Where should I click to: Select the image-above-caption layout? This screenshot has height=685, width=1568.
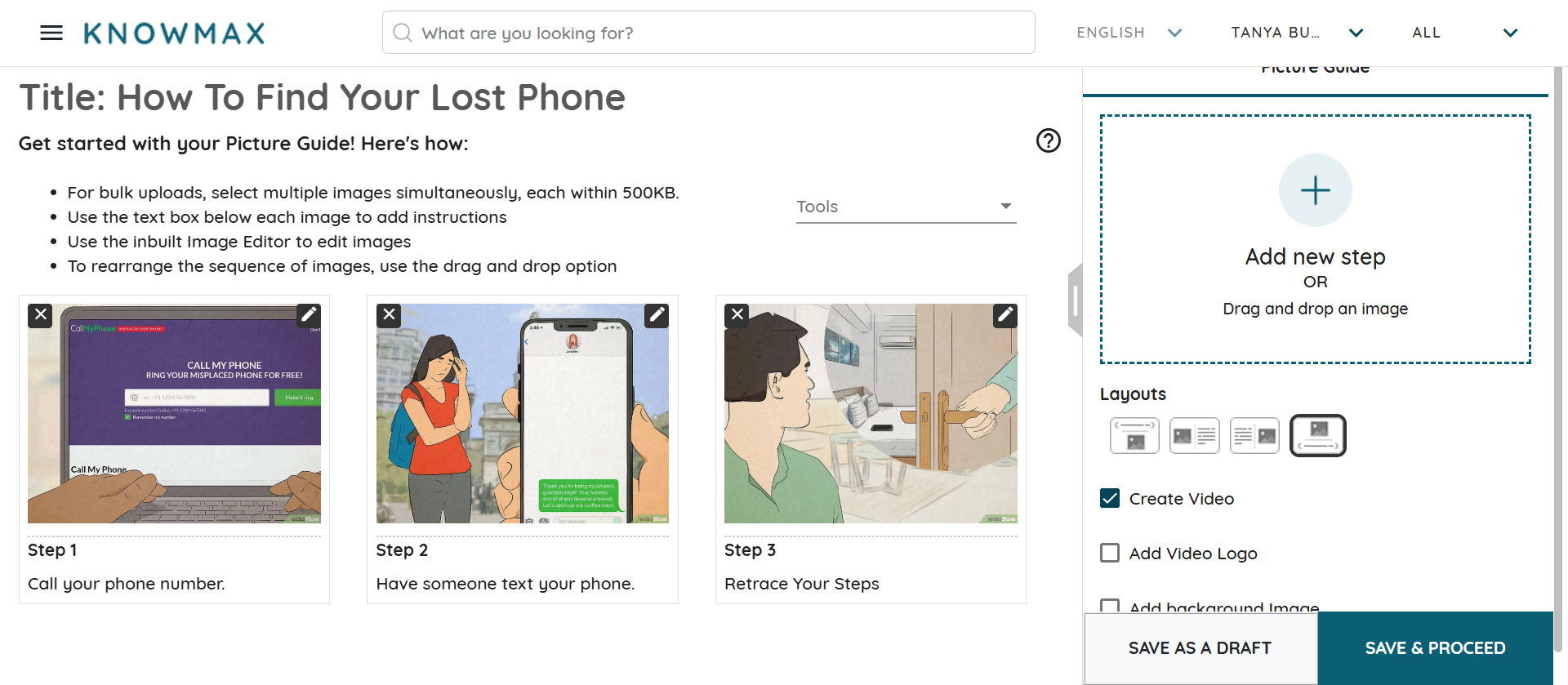click(x=1317, y=436)
